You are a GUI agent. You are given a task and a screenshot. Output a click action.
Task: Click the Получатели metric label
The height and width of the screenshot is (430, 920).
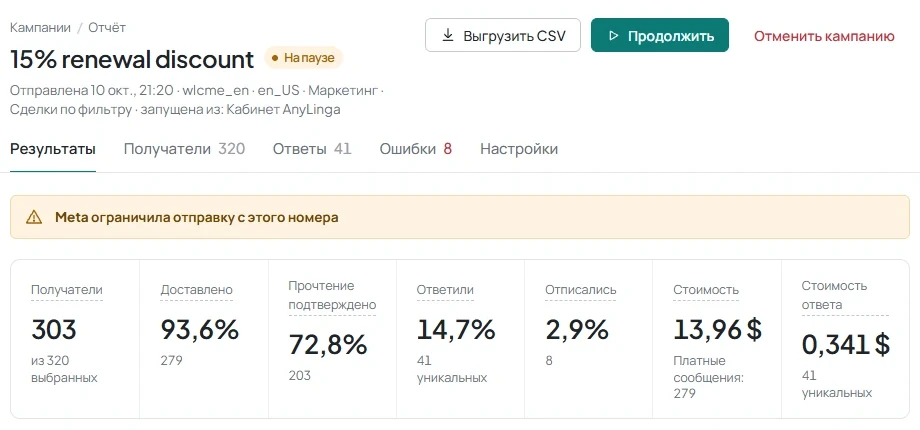pos(67,290)
